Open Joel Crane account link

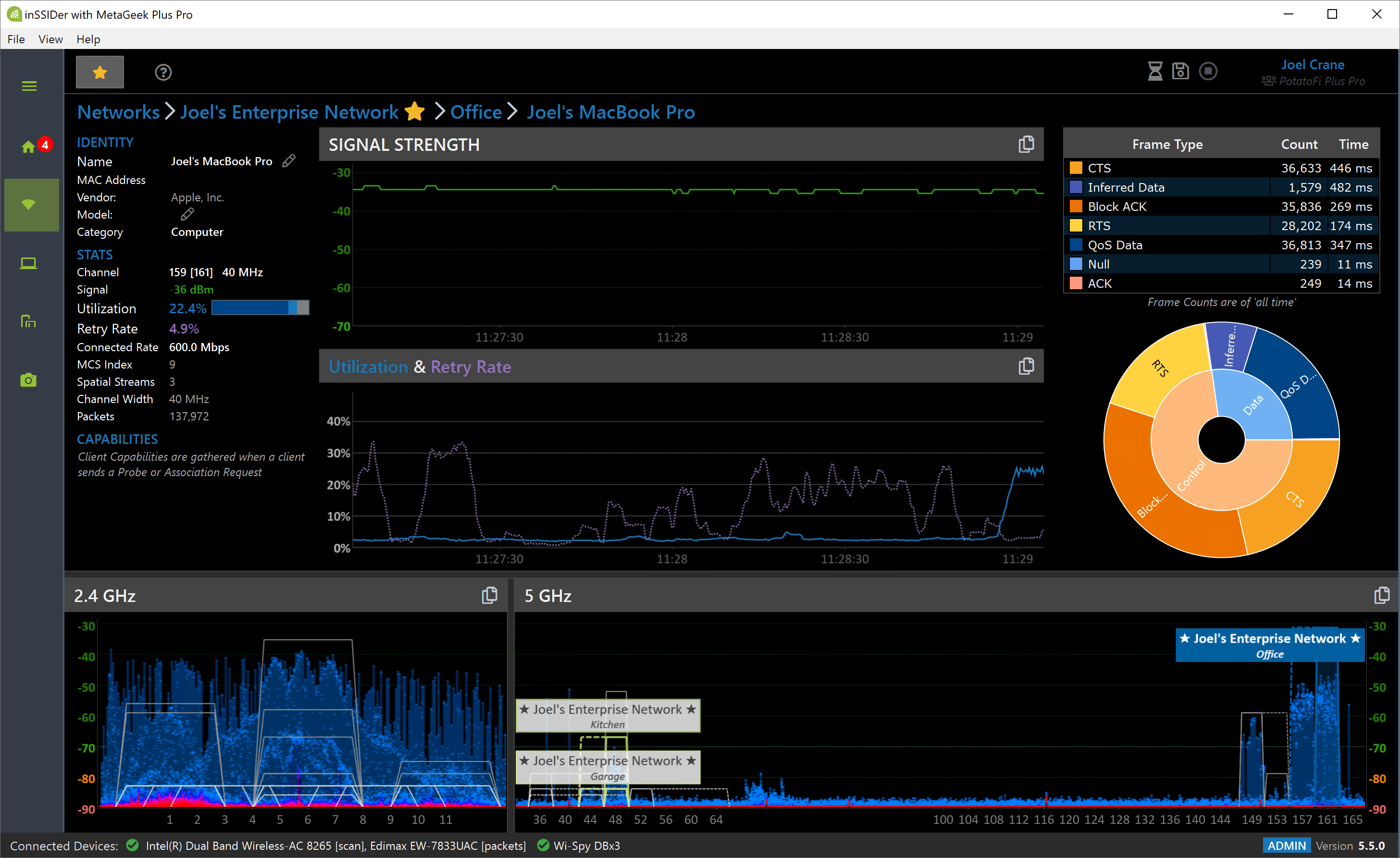(1313, 65)
